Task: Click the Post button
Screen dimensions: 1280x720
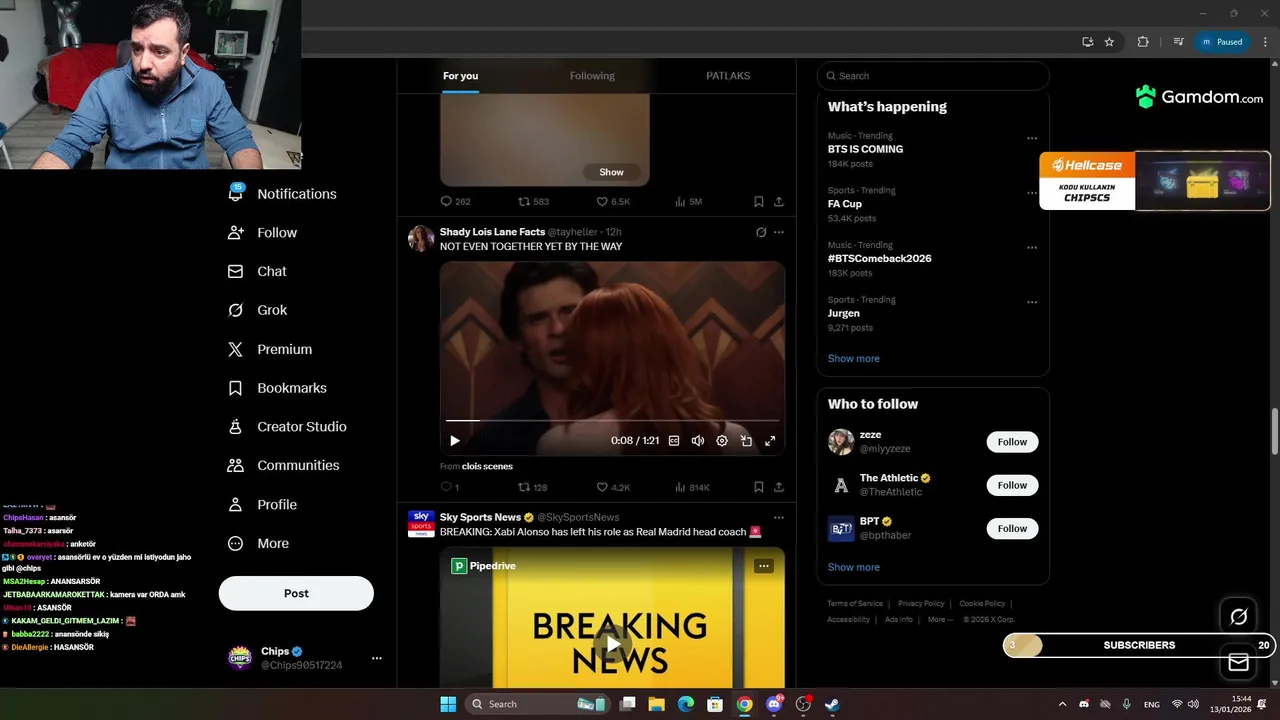Action: tap(296, 593)
